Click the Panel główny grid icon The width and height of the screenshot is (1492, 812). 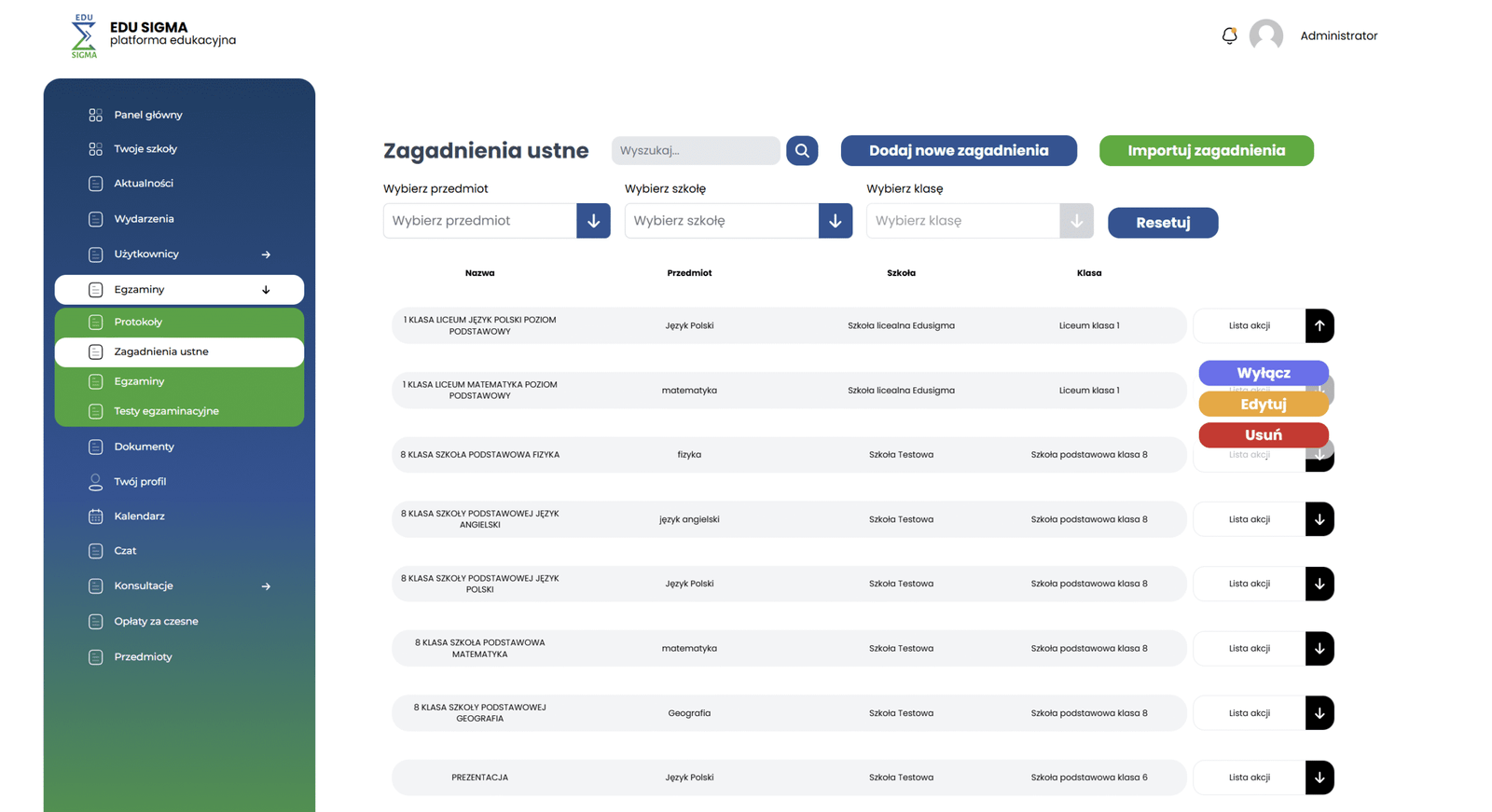[95, 115]
